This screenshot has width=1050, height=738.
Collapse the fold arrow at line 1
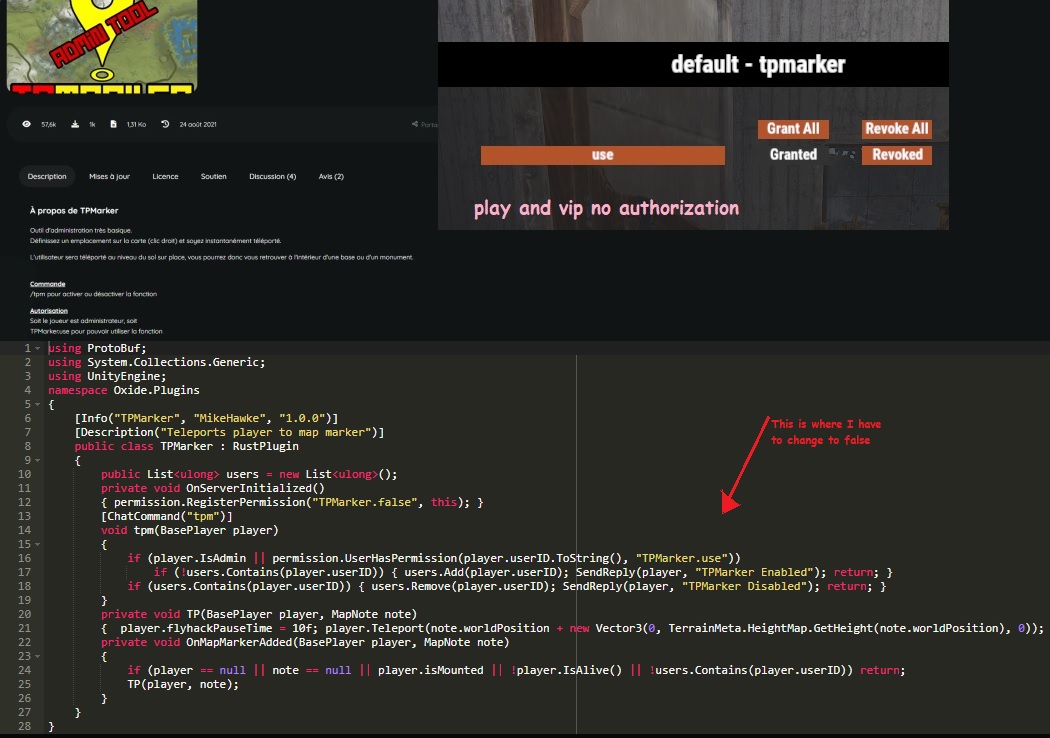pos(38,348)
